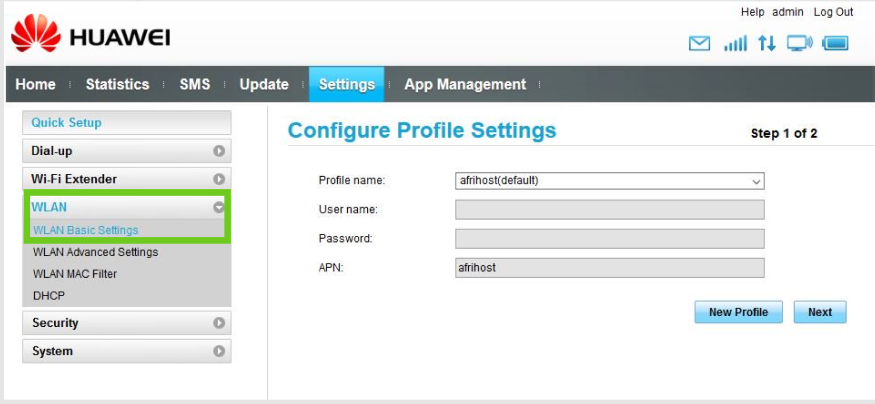This screenshot has width=875, height=404.
Task: Go to the Update tab
Action: tap(264, 84)
